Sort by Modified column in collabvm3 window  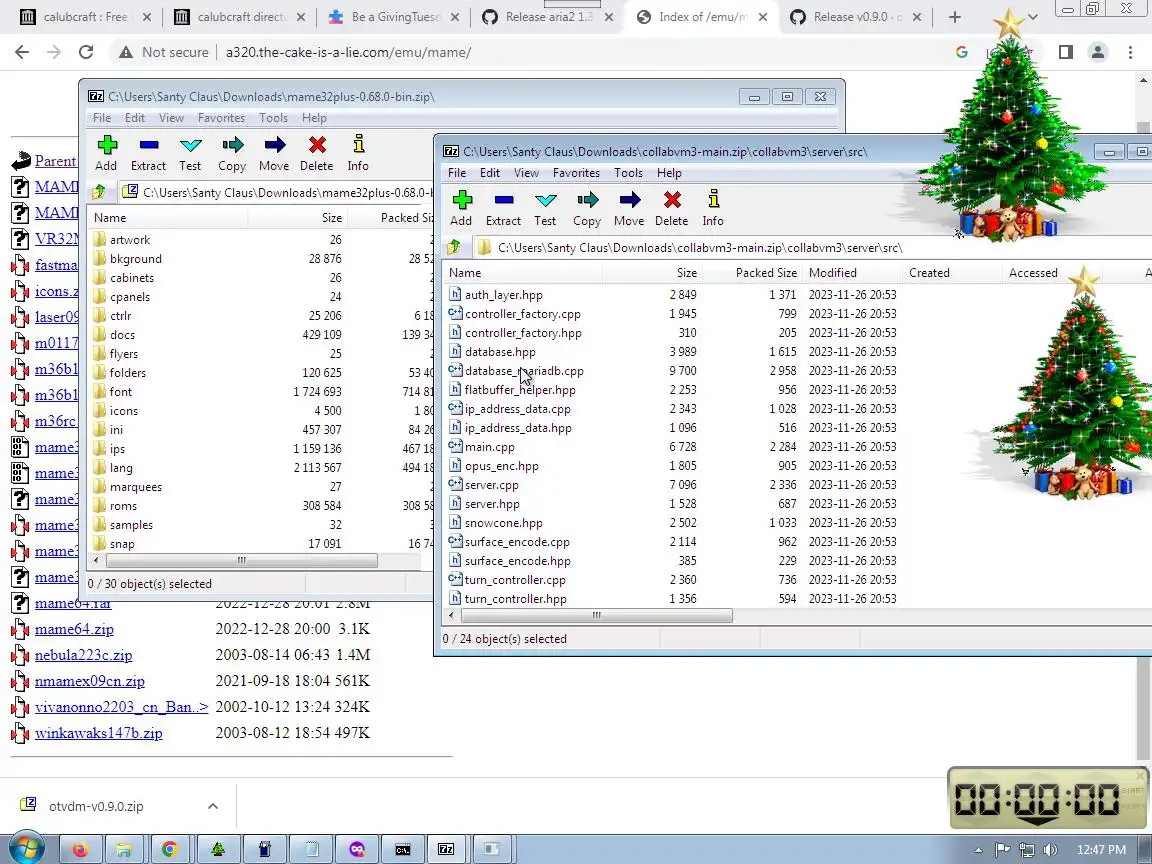pyautogui.click(x=852, y=273)
